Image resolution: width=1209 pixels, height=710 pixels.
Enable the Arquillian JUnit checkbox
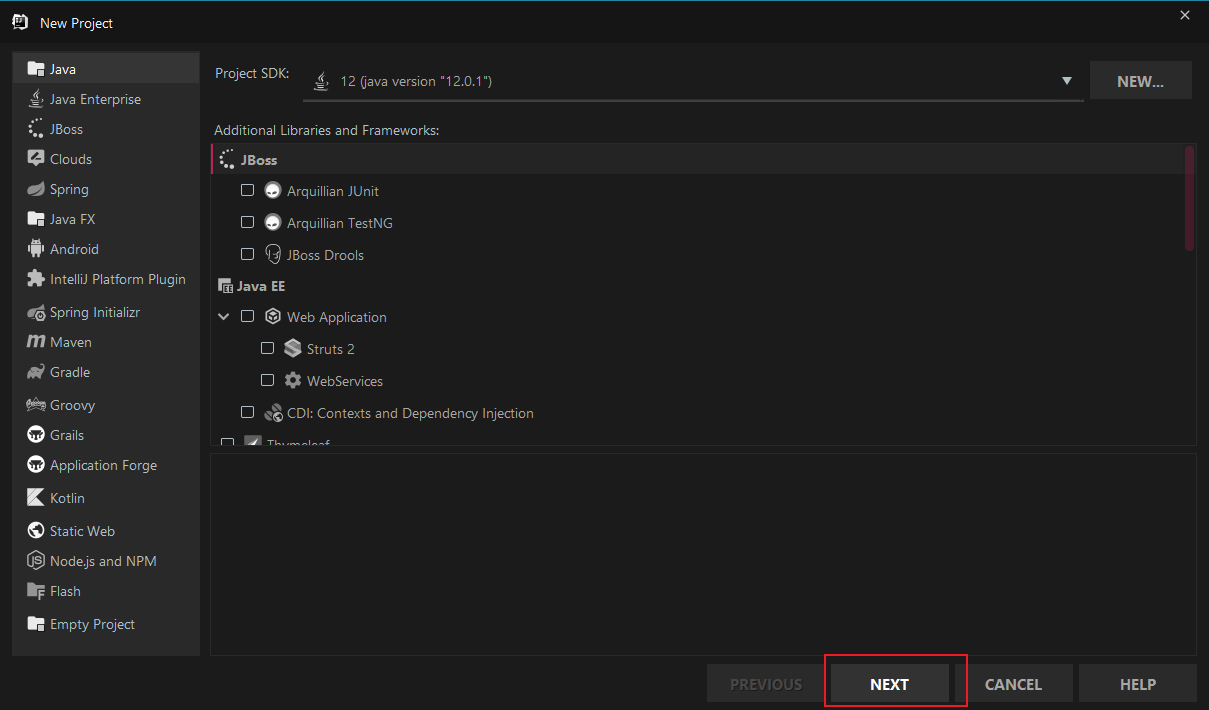tap(248, 190)
